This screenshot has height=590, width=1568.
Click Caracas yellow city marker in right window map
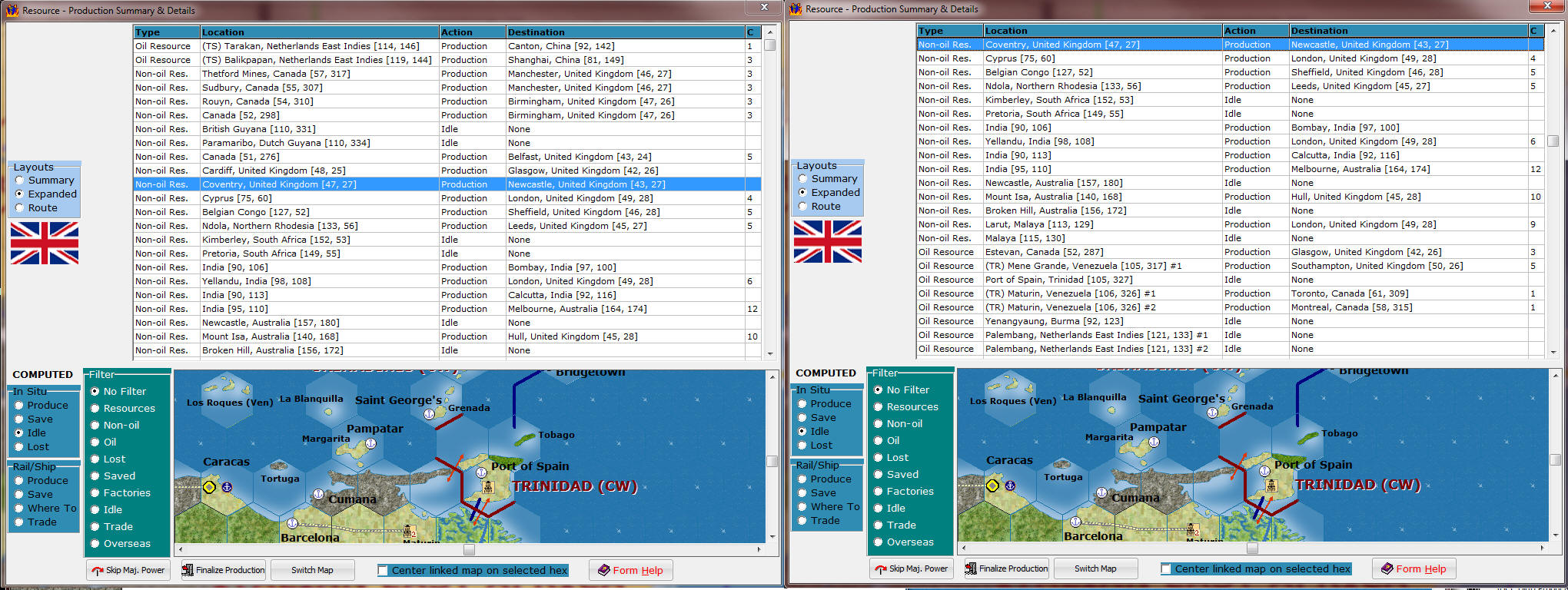(992, 486)
